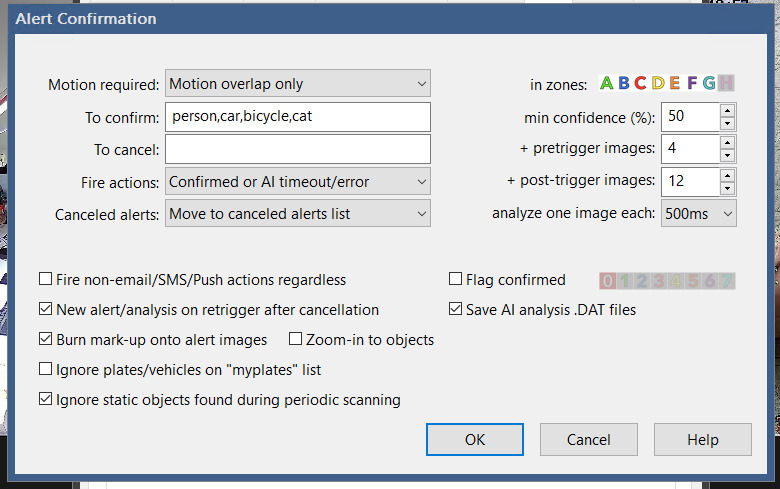Toggle the blue zone B icon

624,83
